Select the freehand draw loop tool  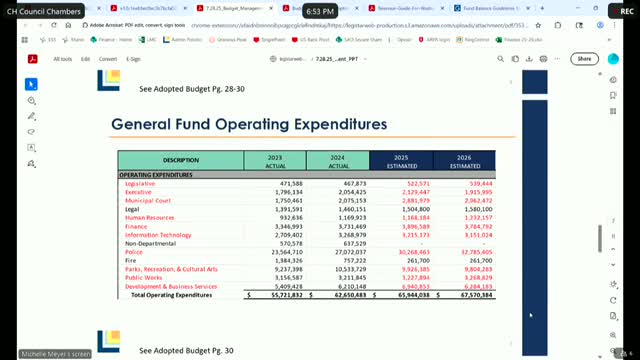(x=31, y=132)
